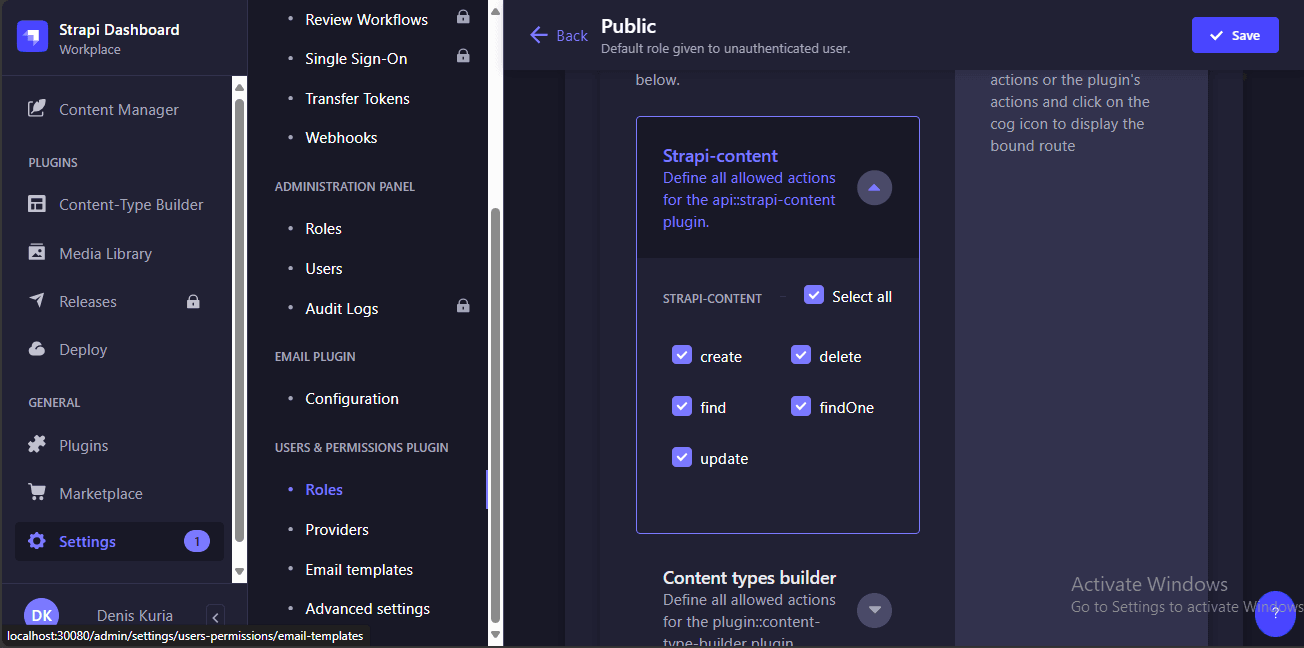Click the Back arrow icon
Viewport: 1304px width, 648px height.
pyautogui.click(x=539, y=35)
